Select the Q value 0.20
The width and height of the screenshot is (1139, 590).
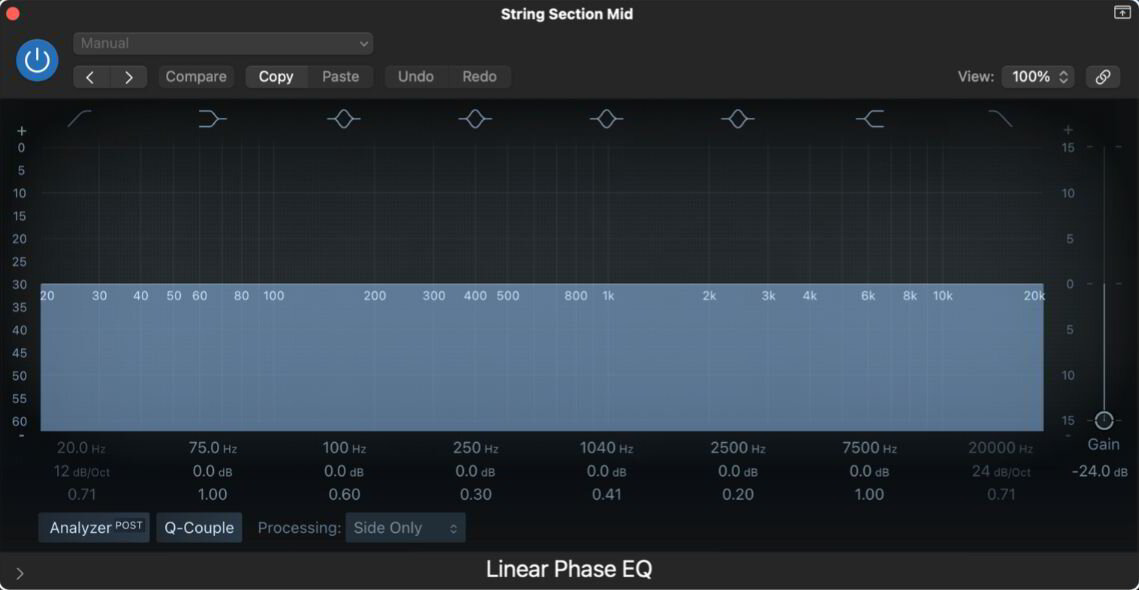pyautogui.click(x=738, y=495)
